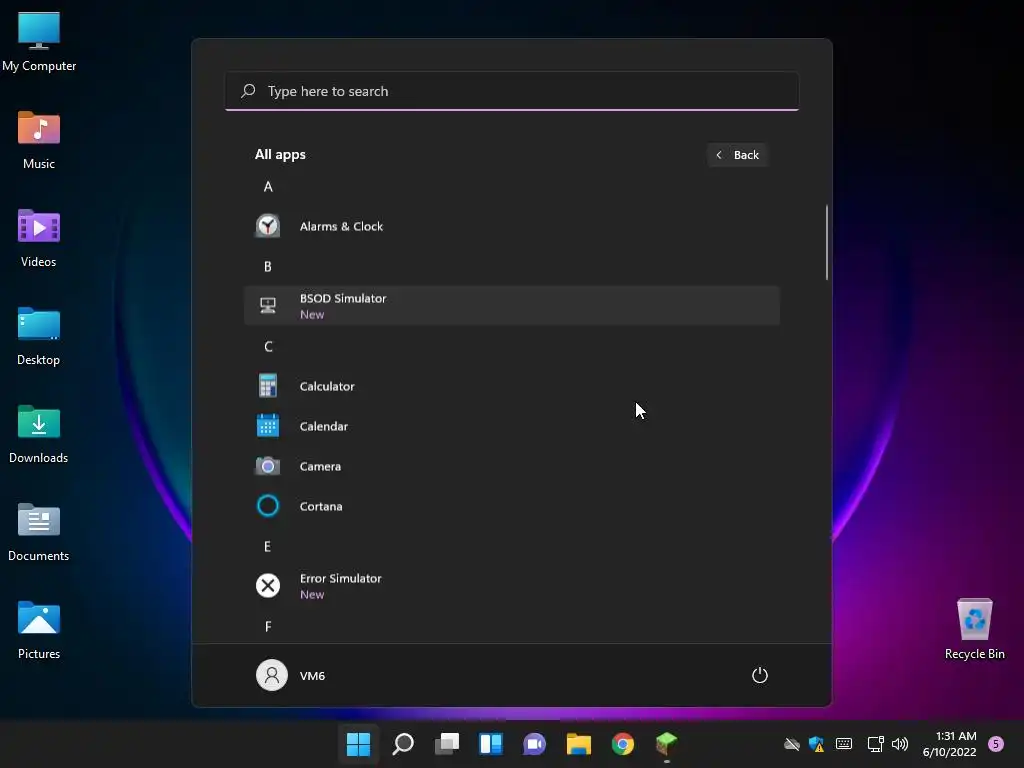The width and height of the screenshot is (1024, 768).
Task: Open network status tray icon
Action: (x=875, y=744)
